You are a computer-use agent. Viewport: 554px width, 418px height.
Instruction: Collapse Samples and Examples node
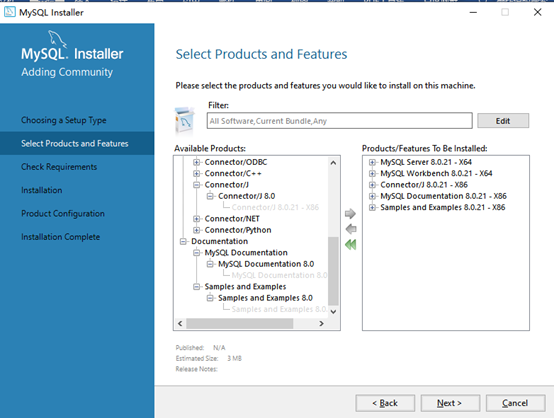click(196, 287)
